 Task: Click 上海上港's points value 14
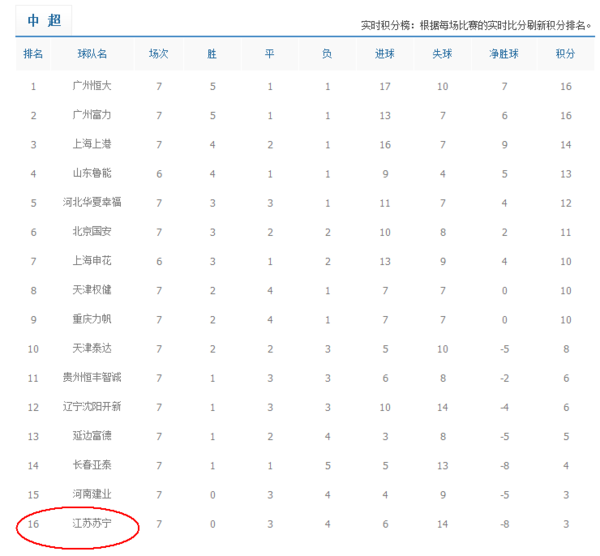point(566,145)
